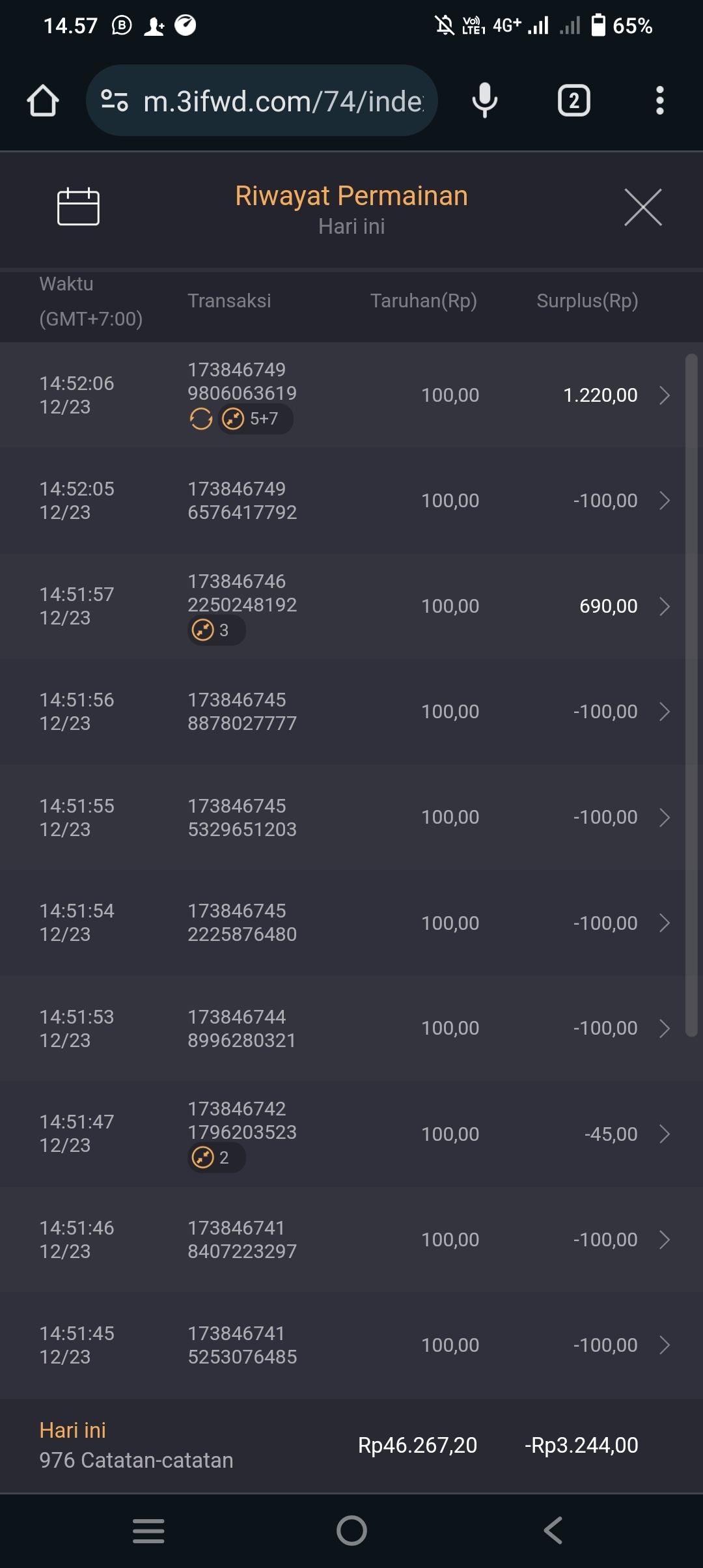703x1568 pixels.
Task: Tap the badge labeled 2 on 14:51:47 row
Action: click(216, 1158)
